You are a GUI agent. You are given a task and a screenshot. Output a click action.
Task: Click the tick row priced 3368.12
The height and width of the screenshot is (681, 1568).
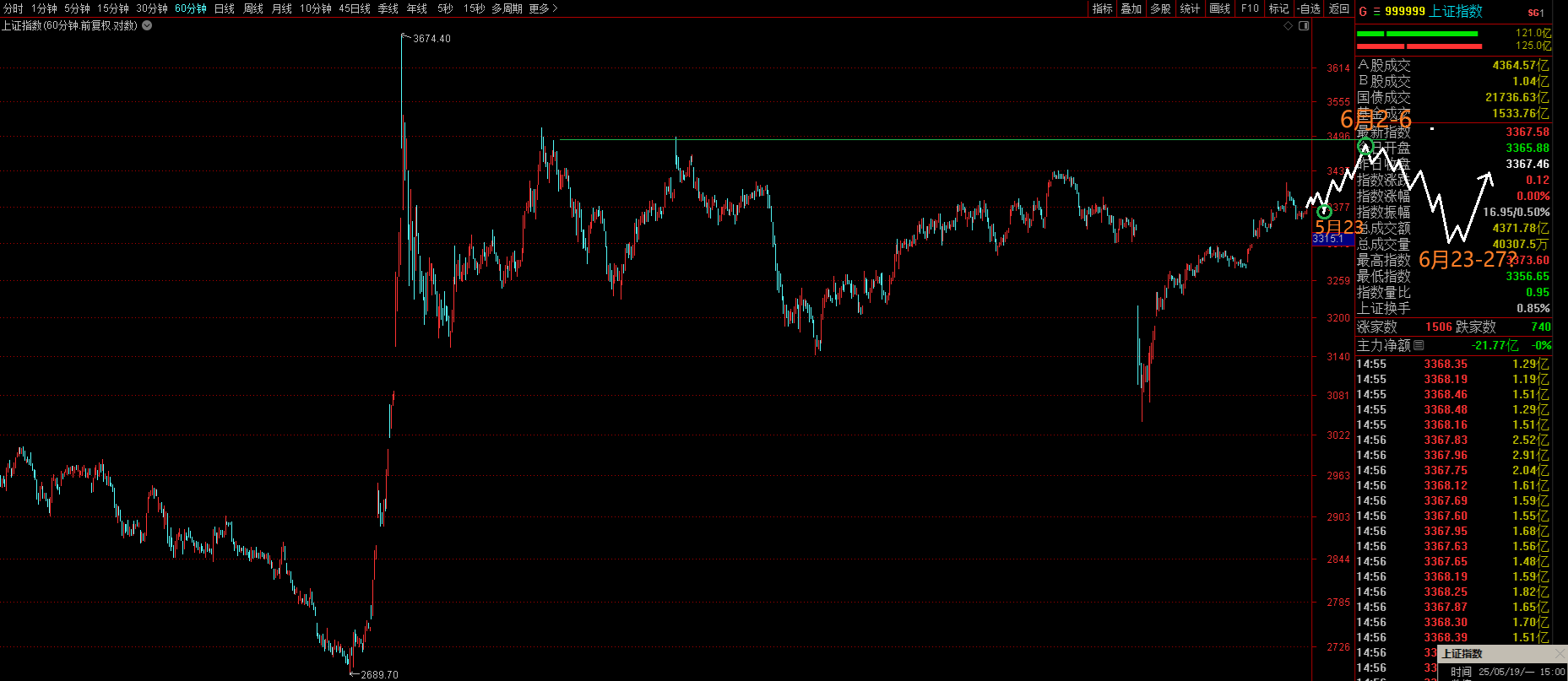pos(1453,485)
